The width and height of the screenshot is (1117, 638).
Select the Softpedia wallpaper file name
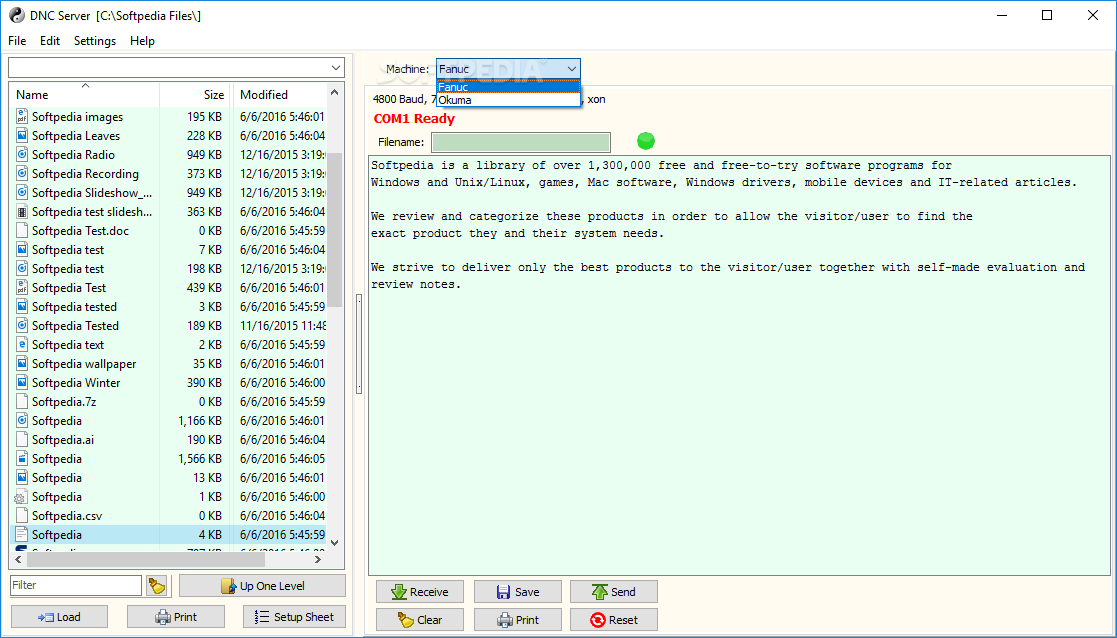tap(84, 364)
